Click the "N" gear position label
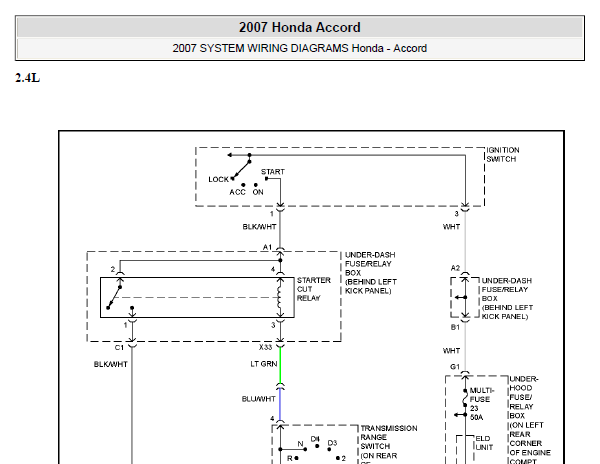The height and width of the screenshot is (464, 600). (300, 444)
